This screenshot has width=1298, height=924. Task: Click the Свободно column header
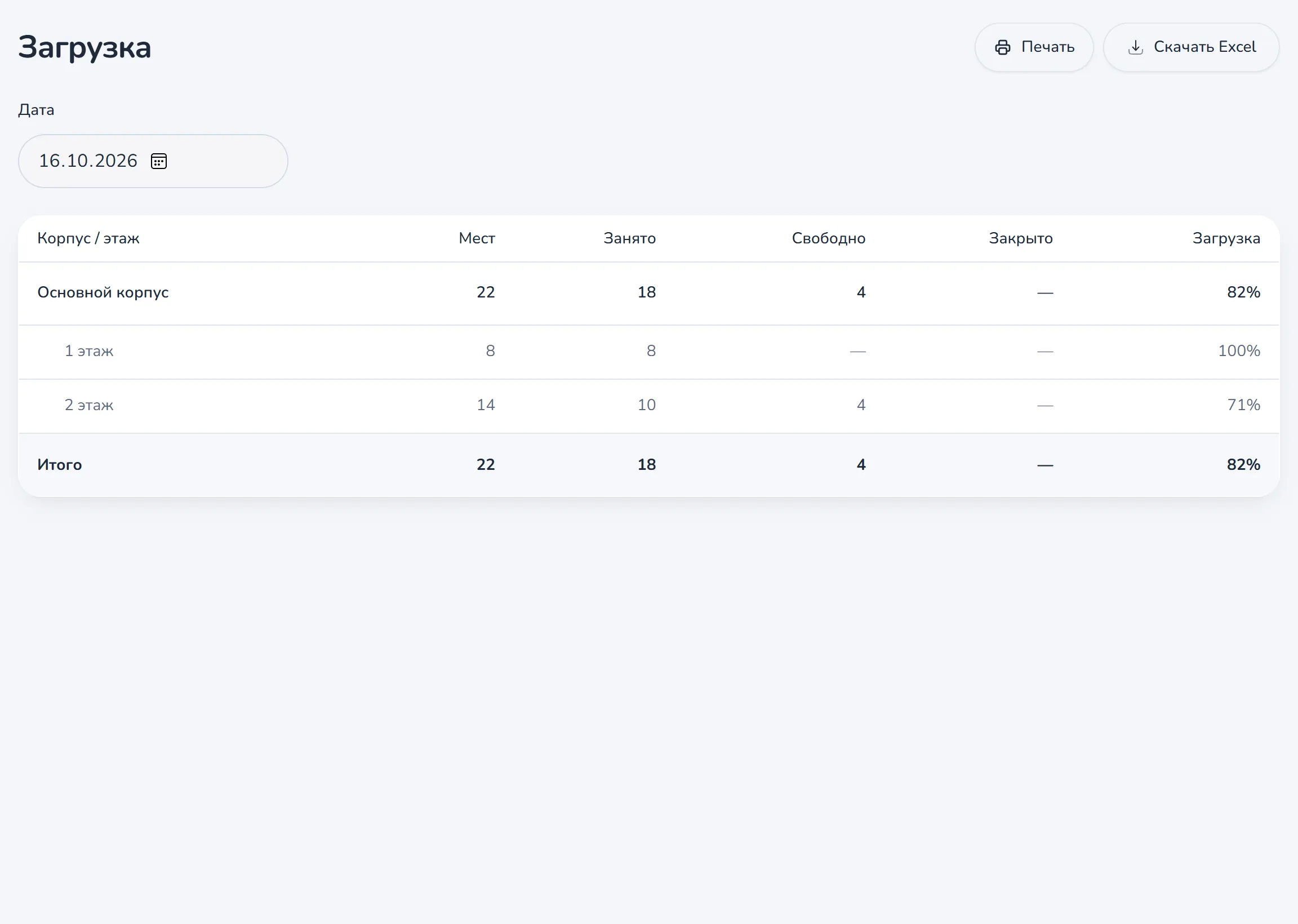point(828,238)
